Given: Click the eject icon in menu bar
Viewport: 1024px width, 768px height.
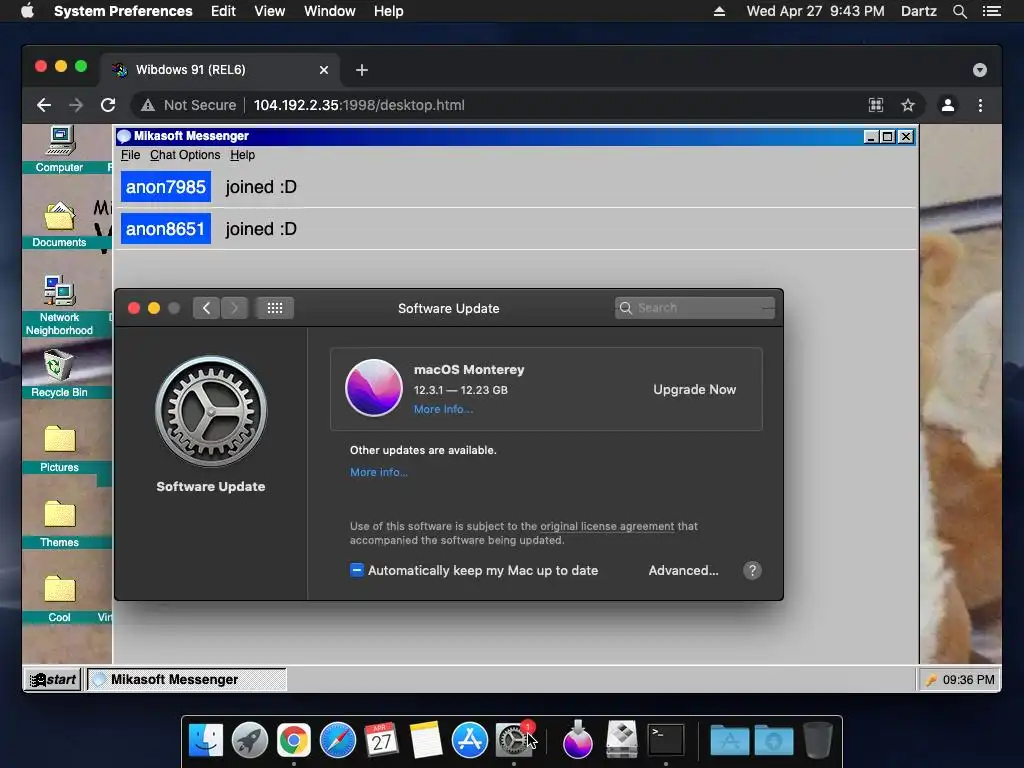Looking at the screenshot, I should (x=719, y=11).
